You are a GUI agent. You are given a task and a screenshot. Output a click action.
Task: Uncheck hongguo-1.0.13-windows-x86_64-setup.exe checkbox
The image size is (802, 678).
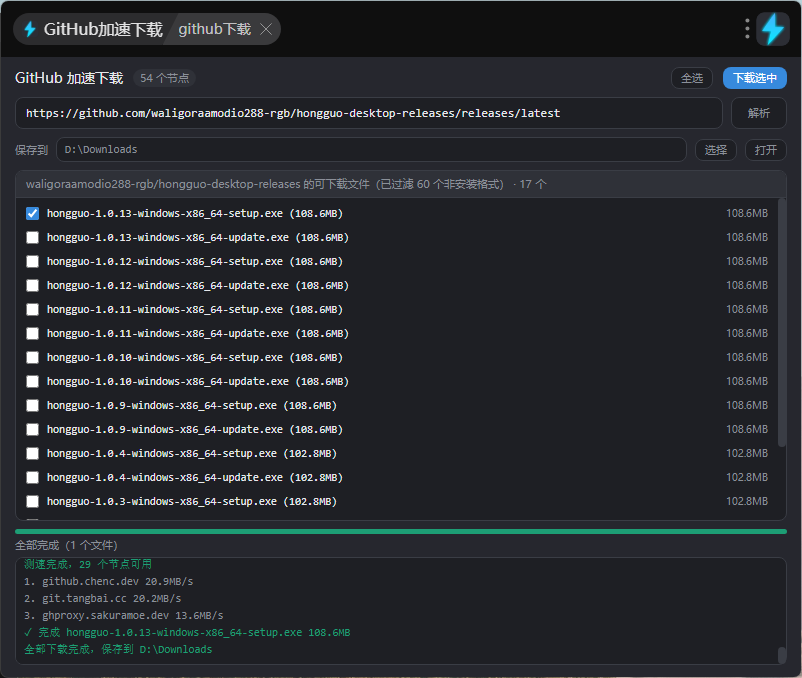(32, 213)
